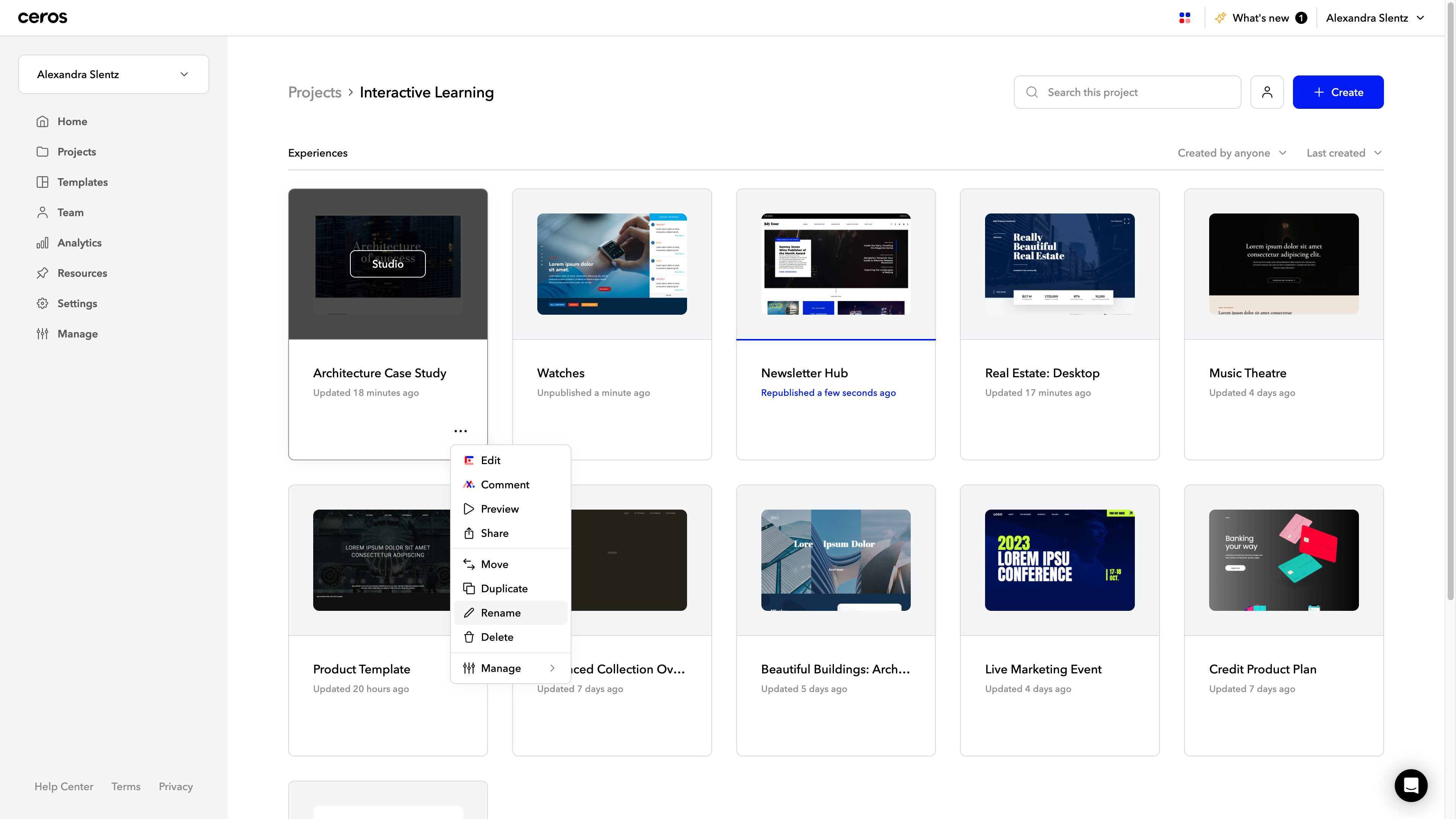
Task: Click the Move arrows icon
Action: pos(469,564)
